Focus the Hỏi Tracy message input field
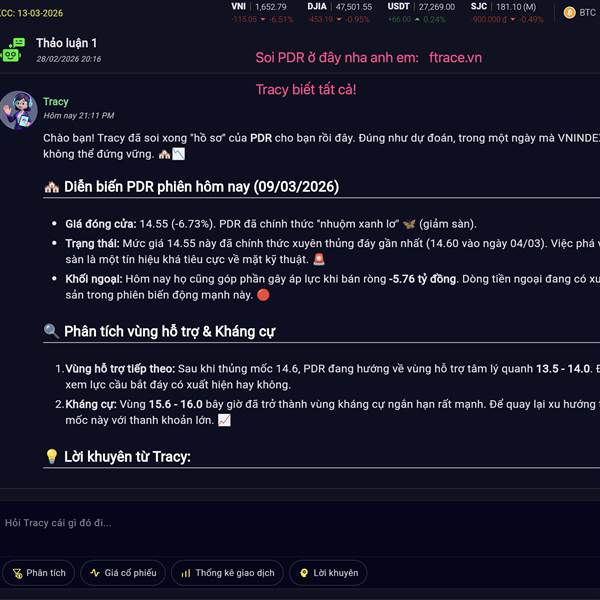This screenshot has height=600, width=600. (300, 523)
